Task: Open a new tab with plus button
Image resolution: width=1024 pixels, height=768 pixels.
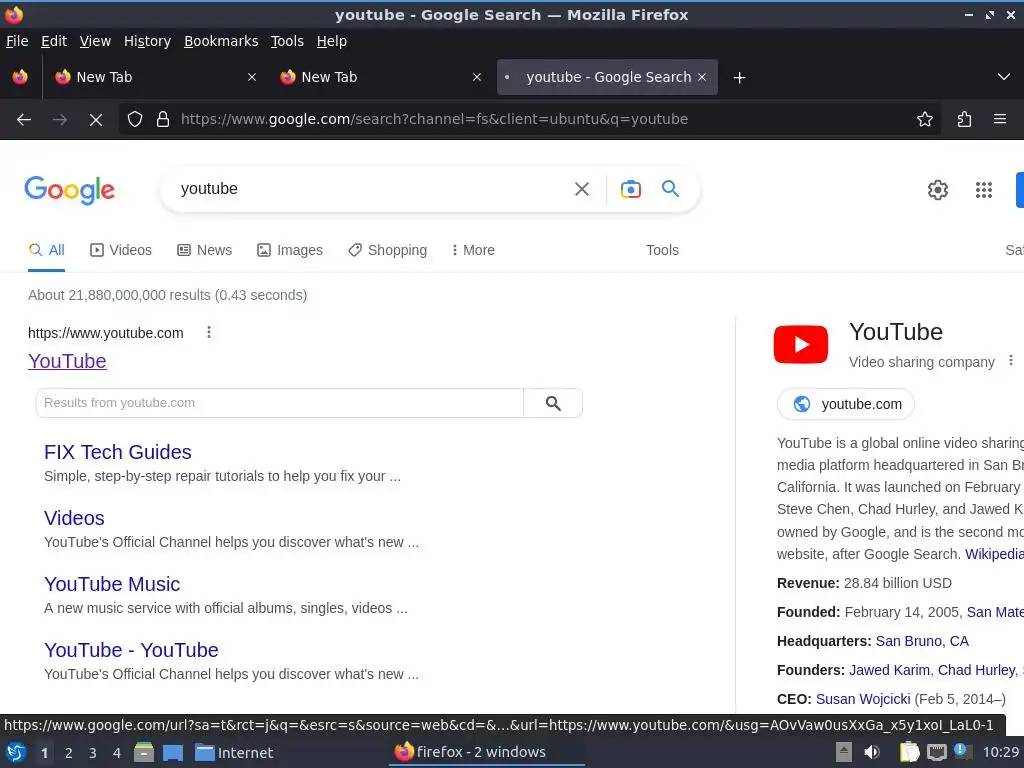Action: tap(739, 78)
